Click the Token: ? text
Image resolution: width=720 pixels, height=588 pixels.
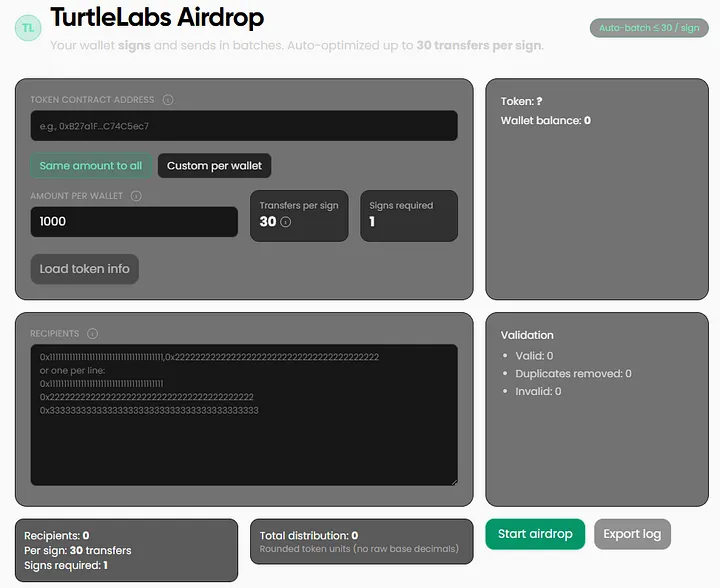[521, 101]
